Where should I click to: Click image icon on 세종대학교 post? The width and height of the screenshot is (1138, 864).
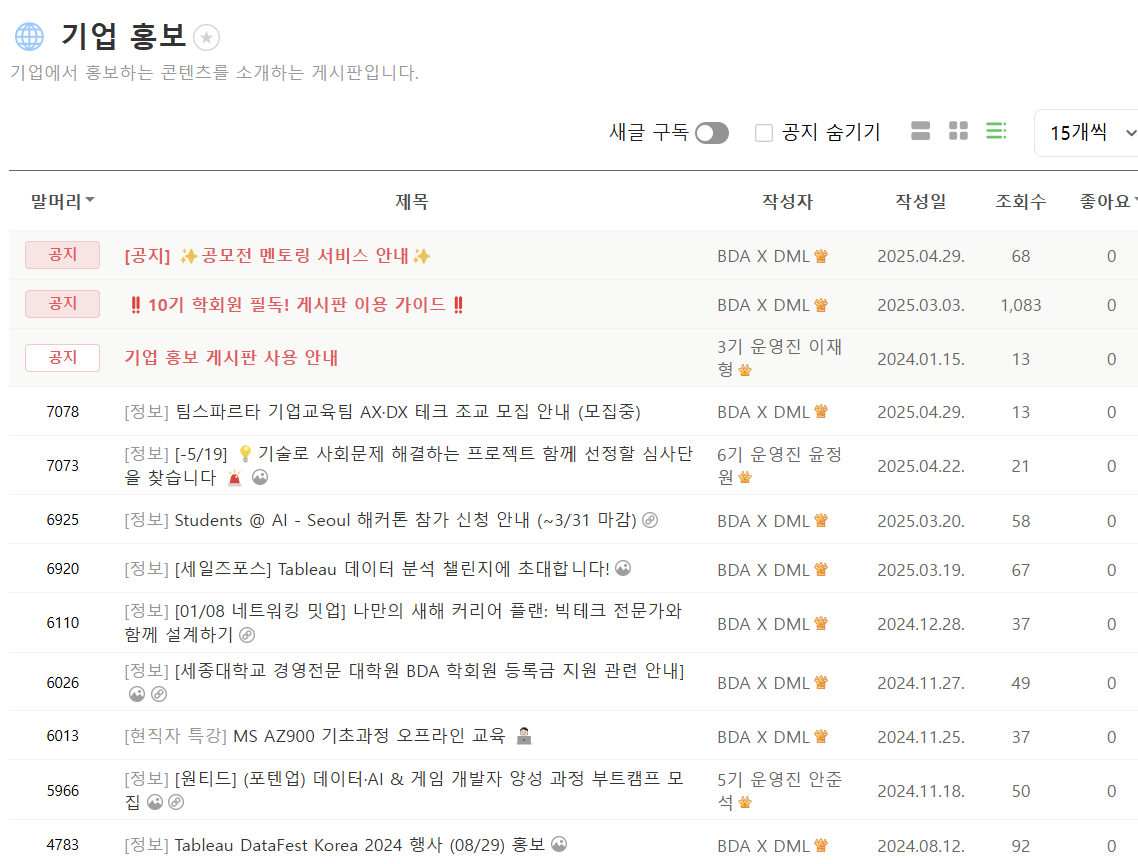[x=137, y=694]
